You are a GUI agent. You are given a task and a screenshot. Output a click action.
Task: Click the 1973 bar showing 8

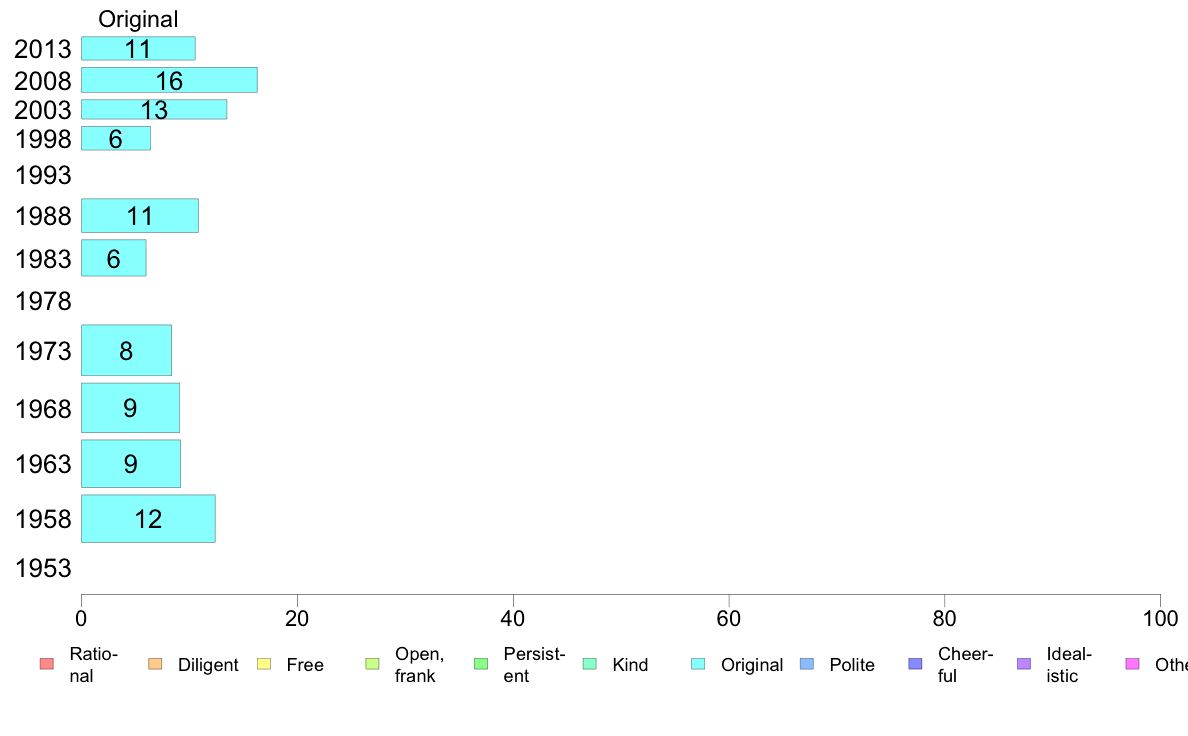(126, 350)
